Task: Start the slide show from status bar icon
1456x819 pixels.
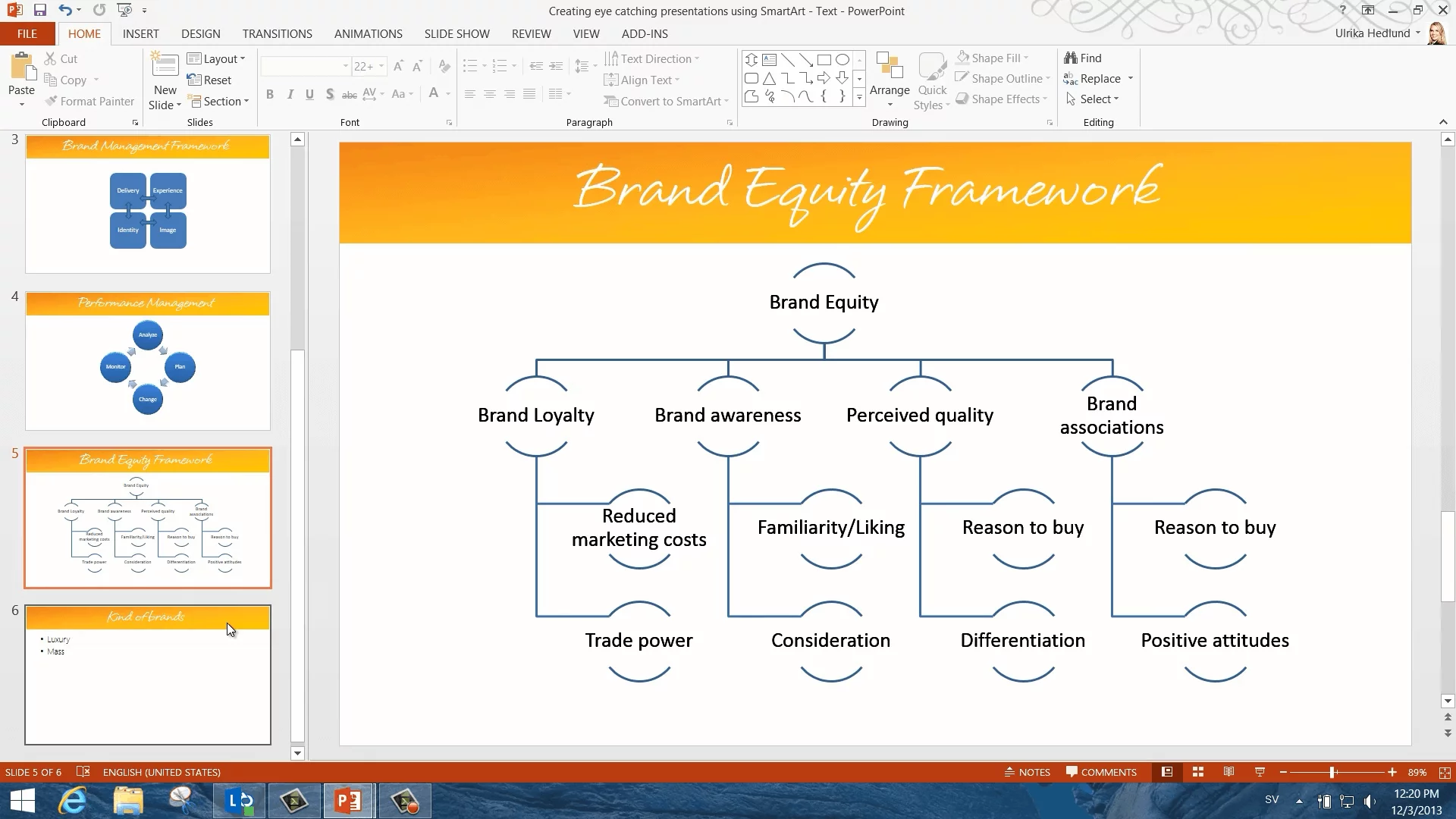Action: (x=1260, y=772)
